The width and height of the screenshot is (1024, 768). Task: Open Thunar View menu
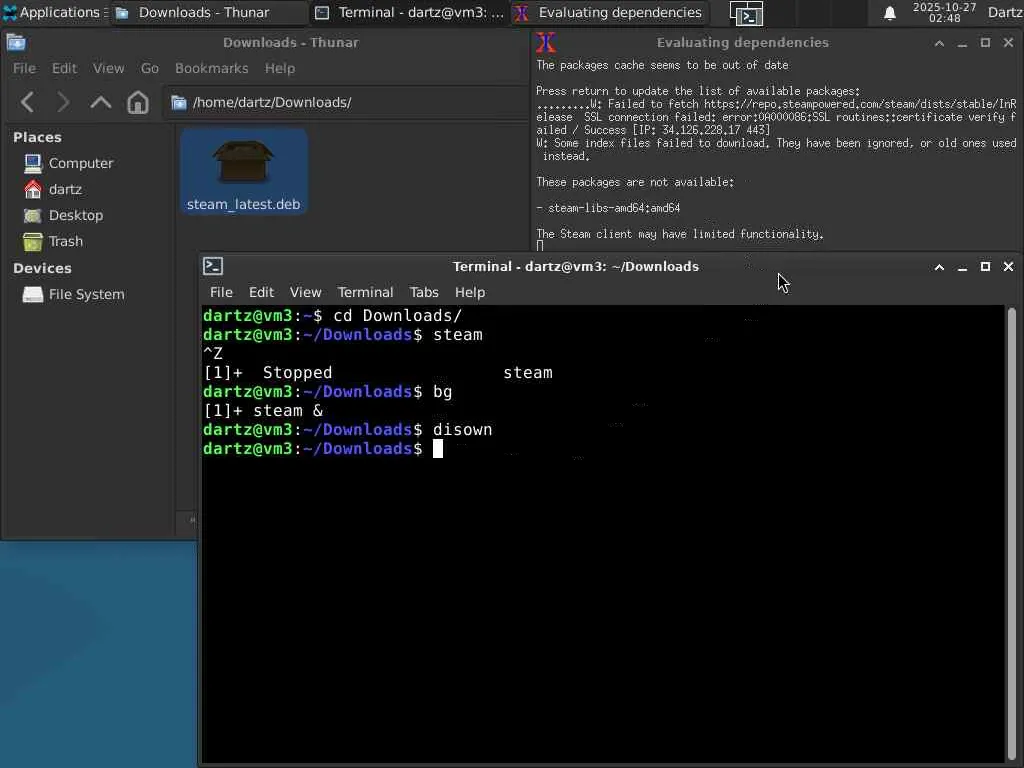click(108, 69)
